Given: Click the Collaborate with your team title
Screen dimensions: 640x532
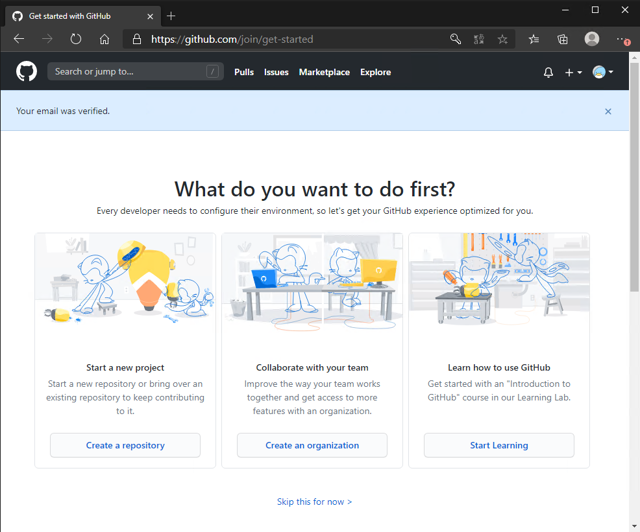Looking at the screenshot, I should 312,367.
